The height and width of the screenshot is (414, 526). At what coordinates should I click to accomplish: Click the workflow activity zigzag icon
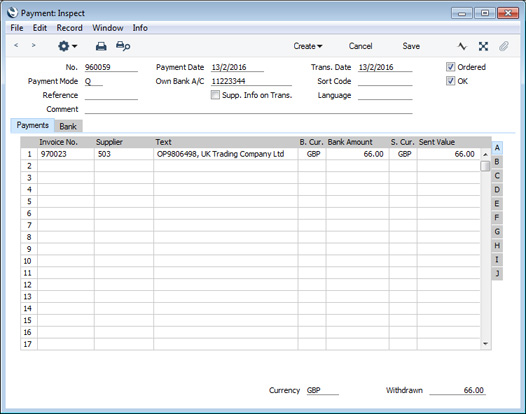point(462,46)
